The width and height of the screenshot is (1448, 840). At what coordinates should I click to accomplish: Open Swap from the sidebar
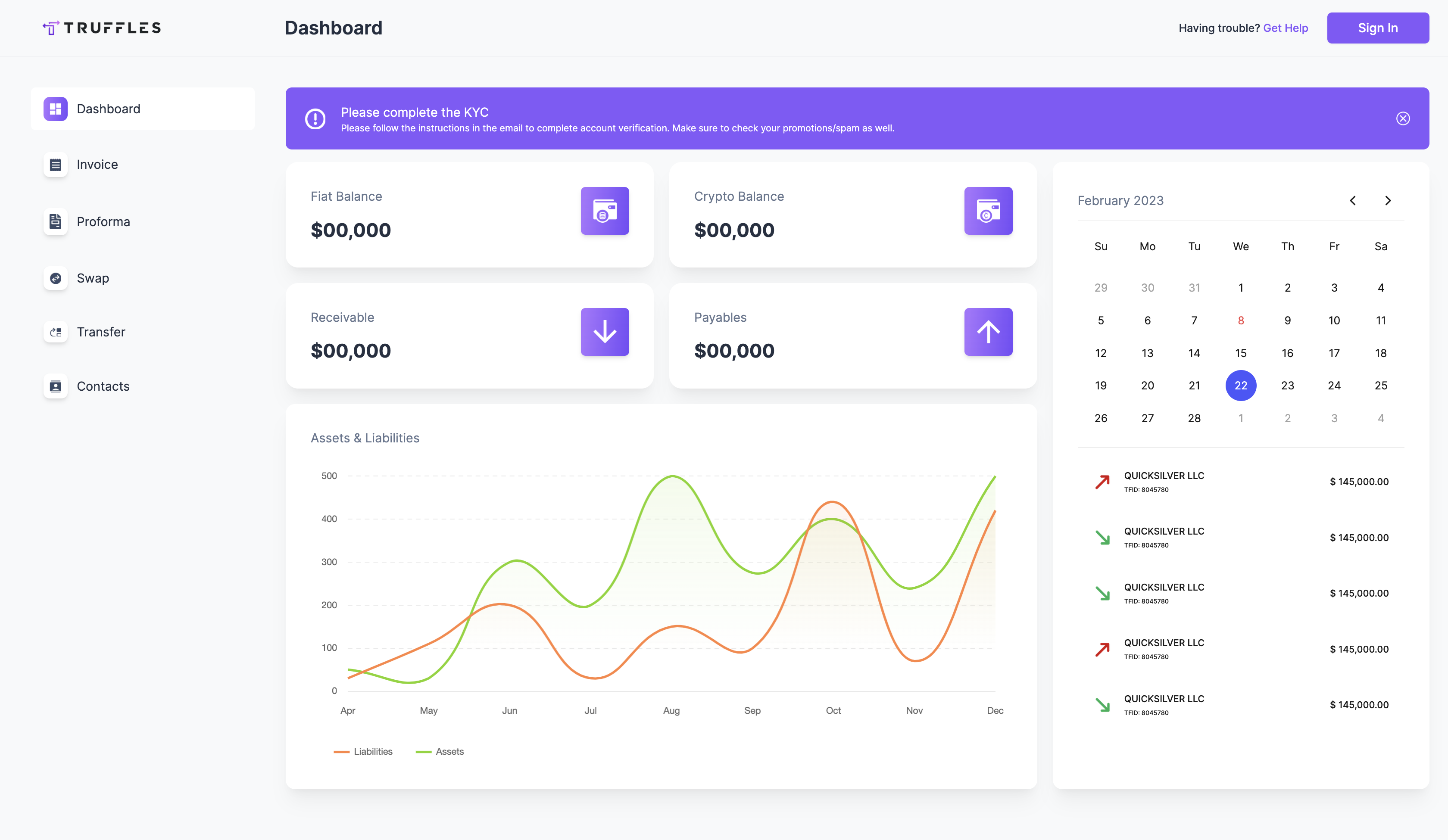tap(93, 278)
